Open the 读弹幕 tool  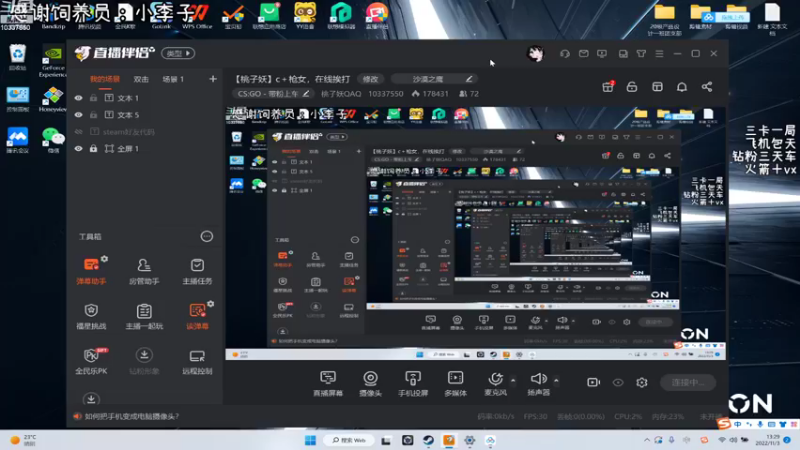(x=197, y=316)
